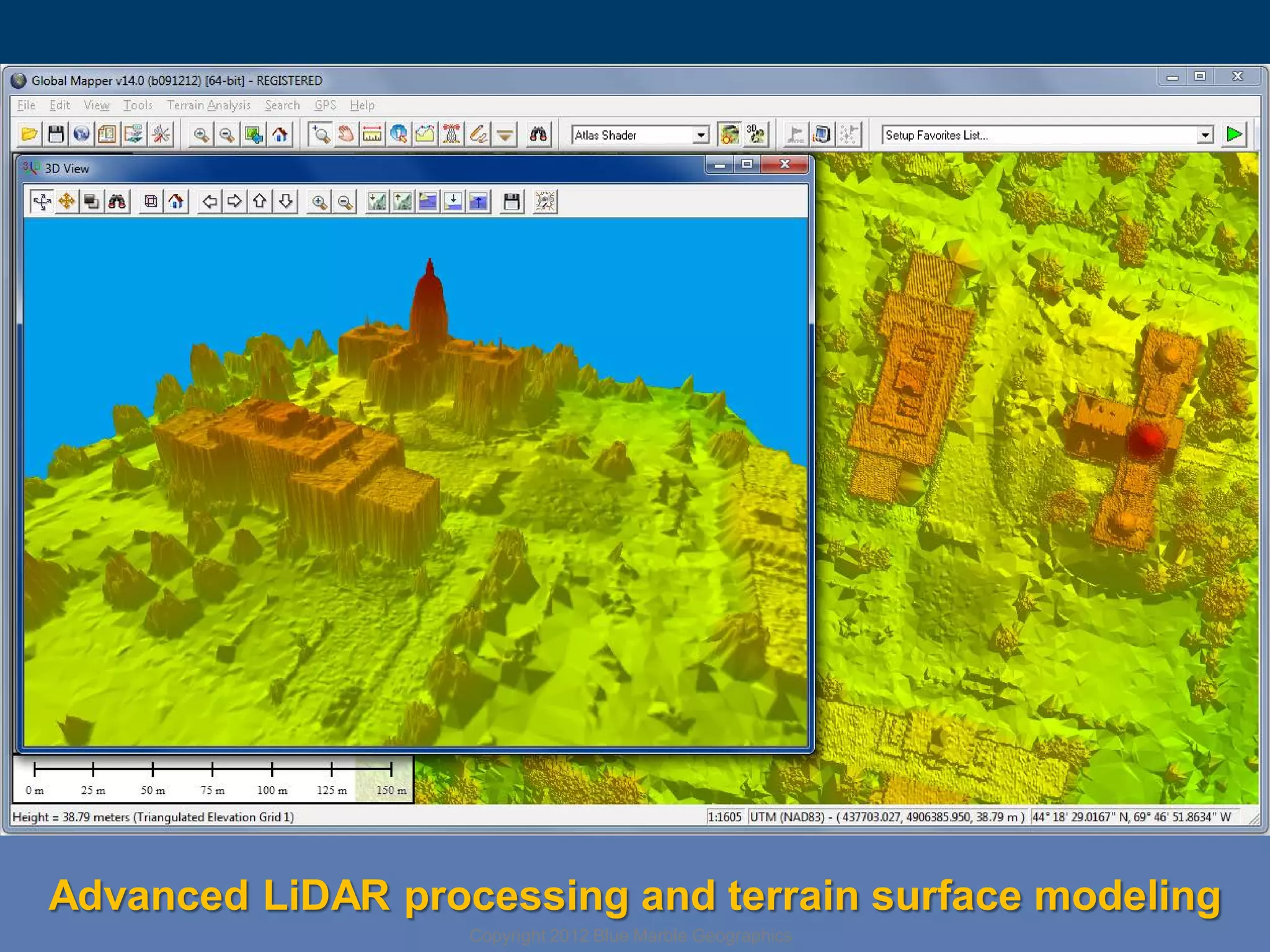
Task: Click the red highlighted dome on the map
Action: 1146,439
